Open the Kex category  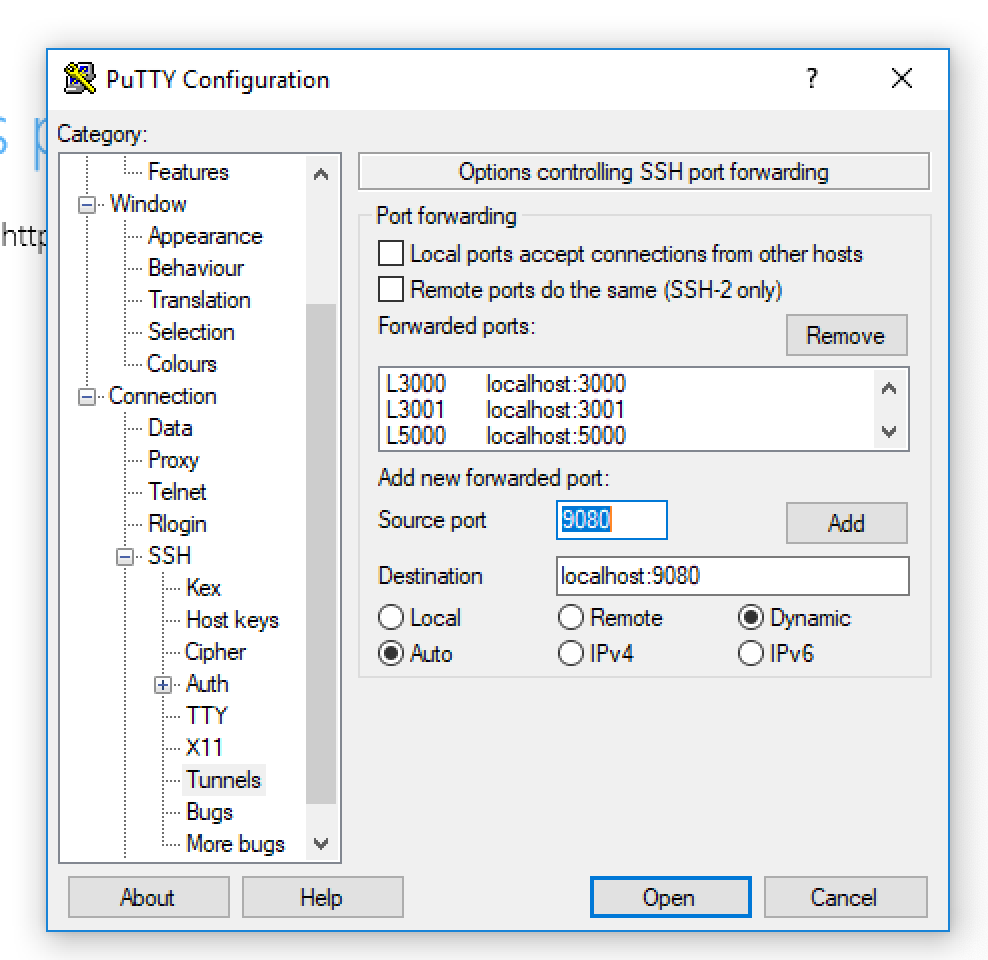click(x=204, y=588)
